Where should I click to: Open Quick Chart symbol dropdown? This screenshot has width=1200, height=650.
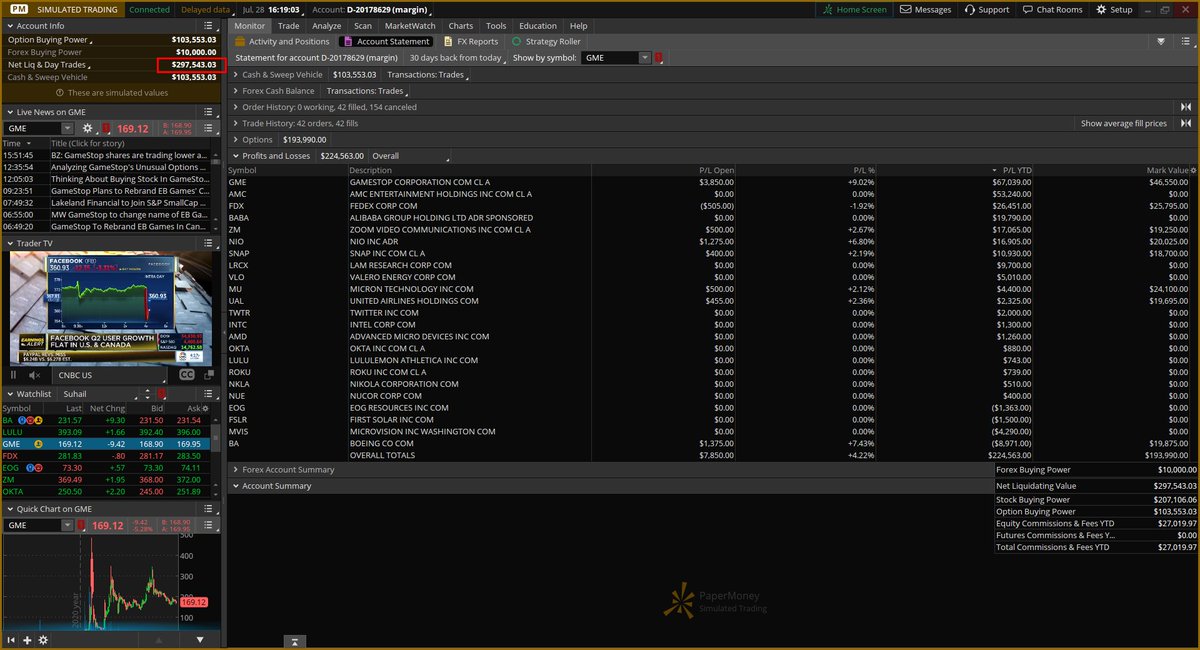click(x=67, y=525)
